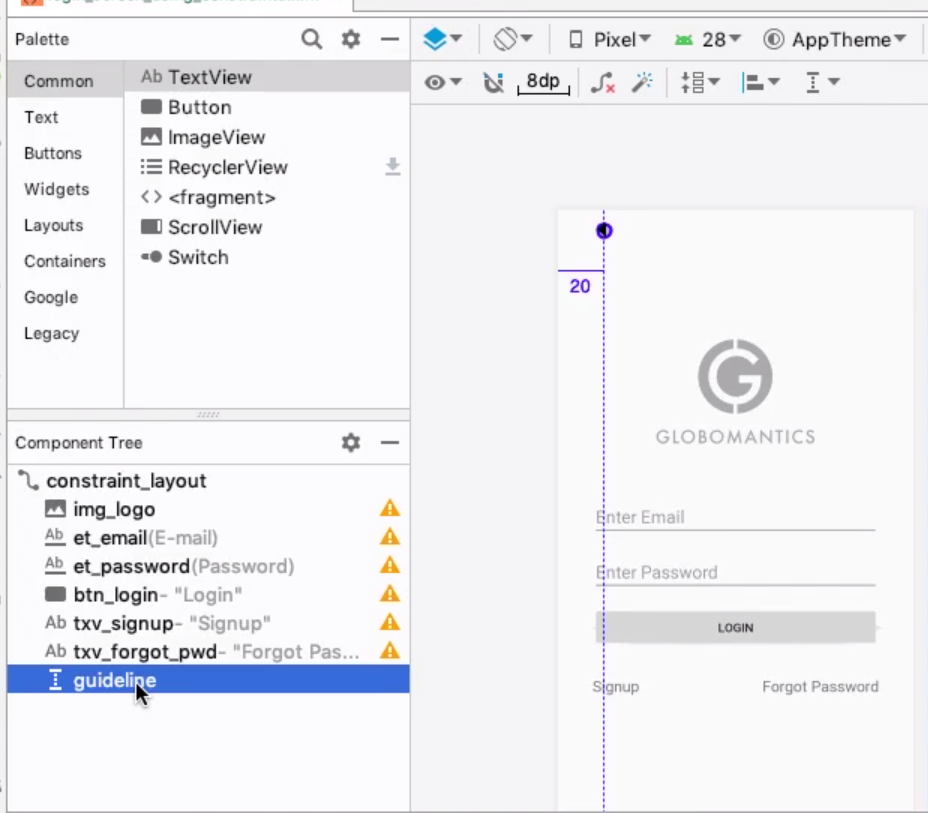Open the align dropdown
The width and height of the screenshot is (928, 813).
coord(761,82)
